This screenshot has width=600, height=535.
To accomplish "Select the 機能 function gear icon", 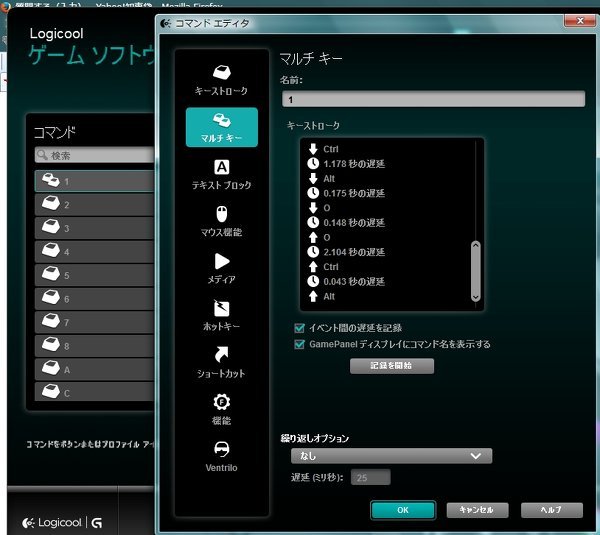I will (x=222, y=402).
